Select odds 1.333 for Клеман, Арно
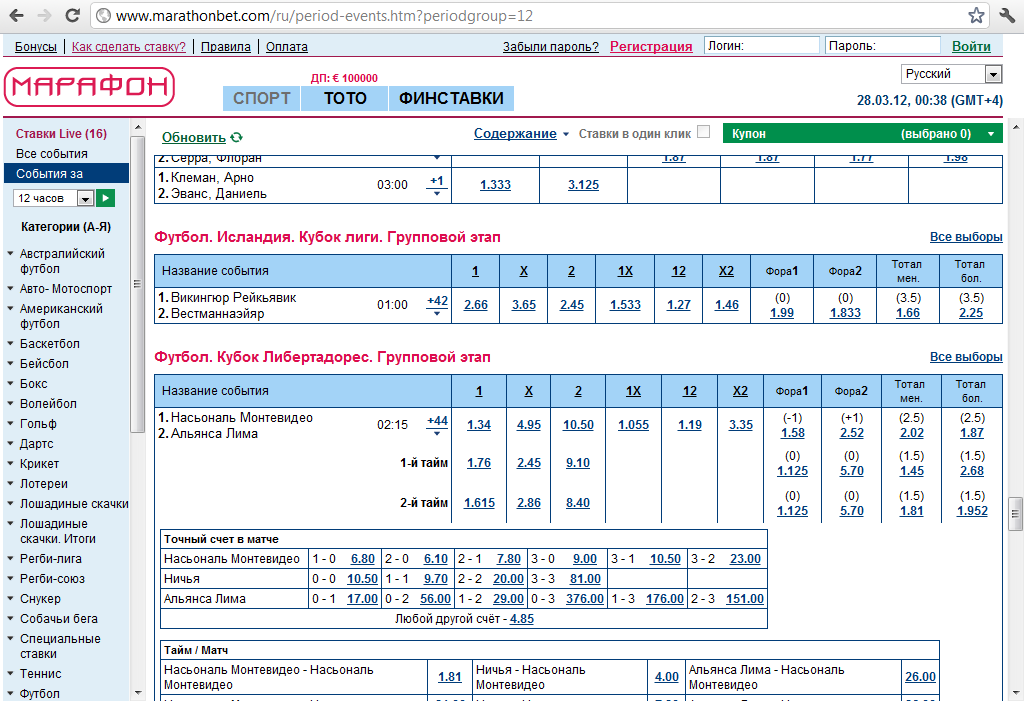The image size is (1024, 701). point(495,185)
